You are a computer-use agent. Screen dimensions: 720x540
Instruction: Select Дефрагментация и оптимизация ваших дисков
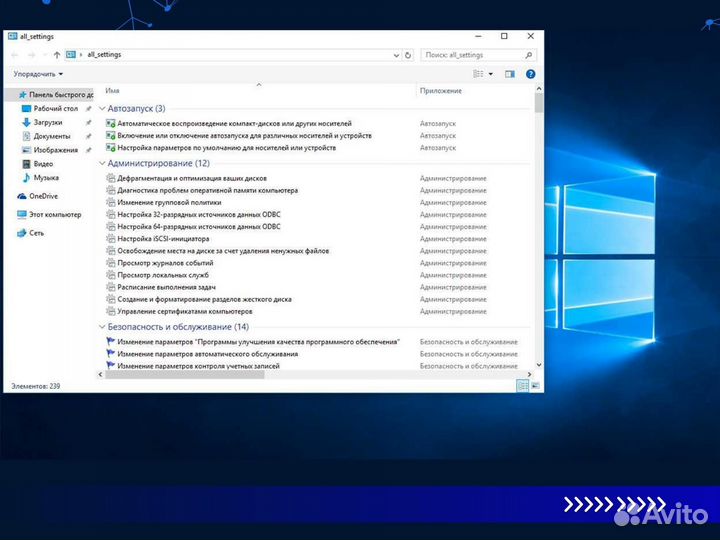tap(191, 178)
